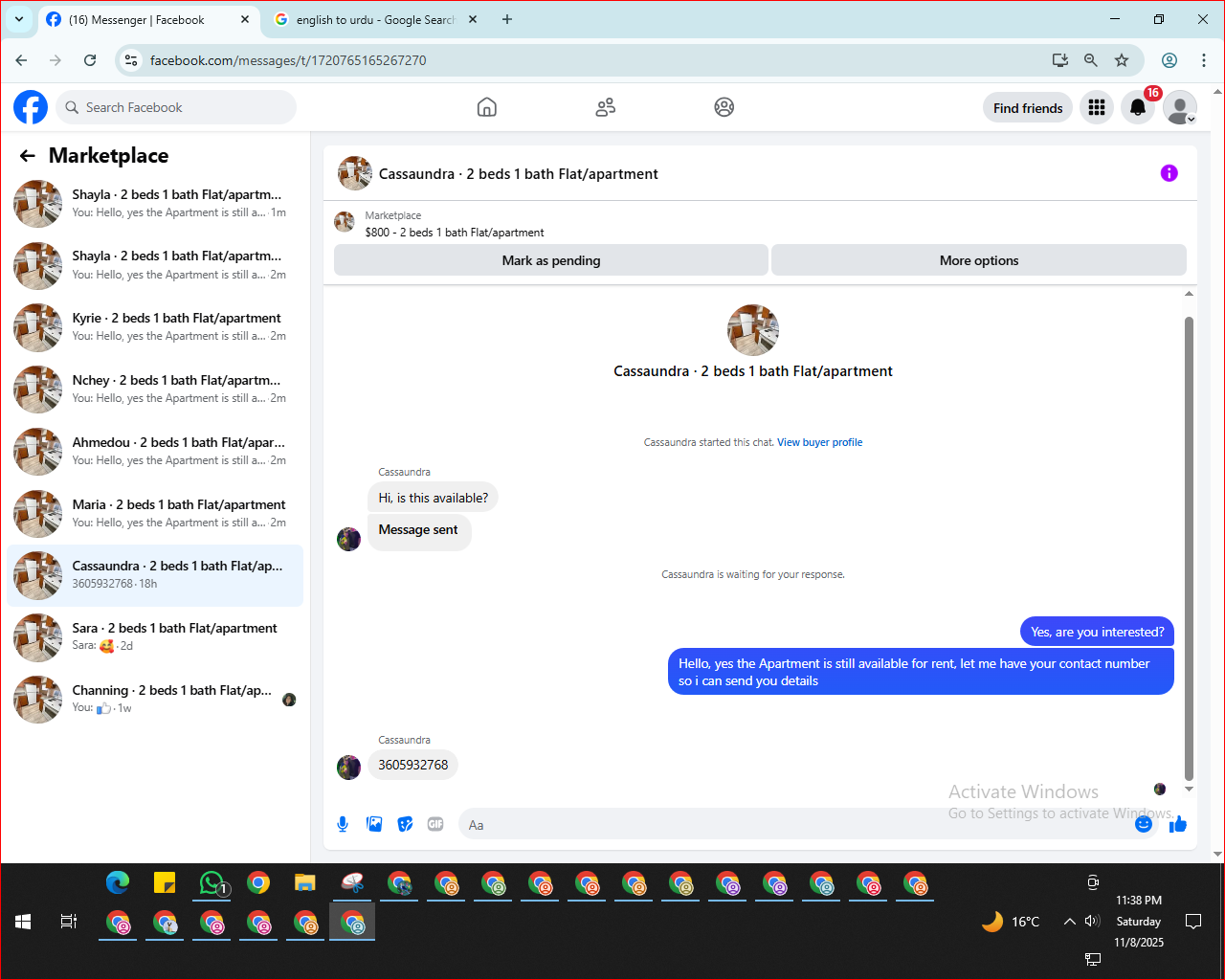Launch Microsoft Edge from taskbar
Viewport: 1225px width, 980px height.
(118, 883)
